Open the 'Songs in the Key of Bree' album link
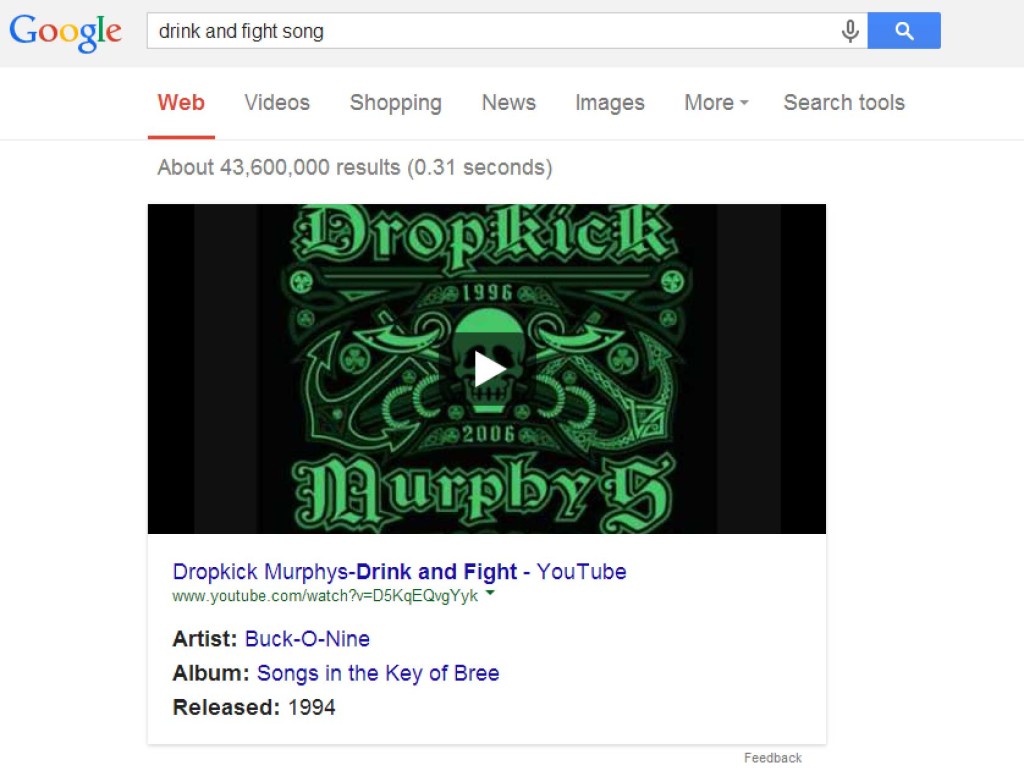Image resolution: width=1024 pixels, height=768 pixels. [x=378, y=673]
